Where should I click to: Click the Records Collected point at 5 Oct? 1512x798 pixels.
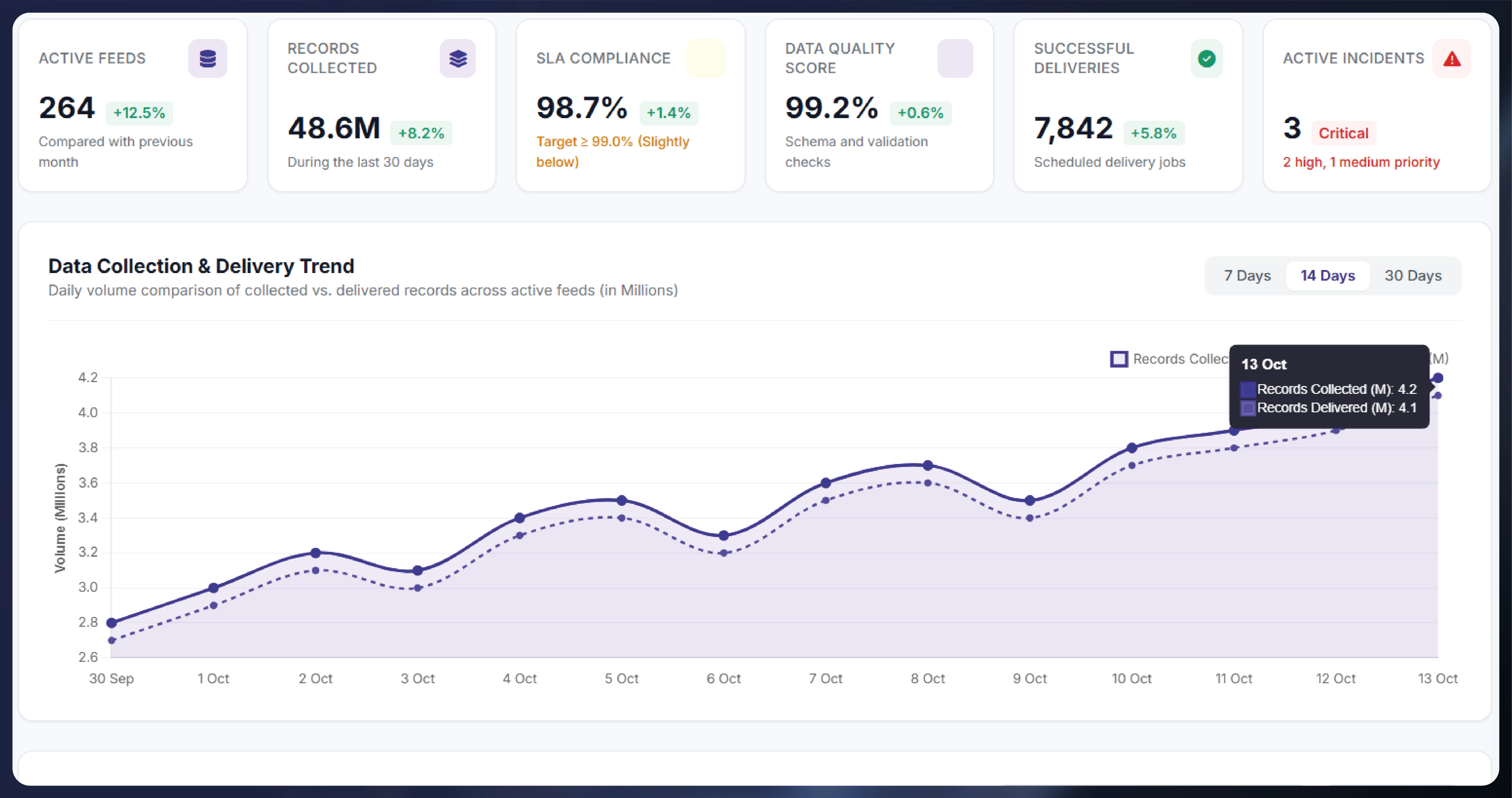coord(622,500)
